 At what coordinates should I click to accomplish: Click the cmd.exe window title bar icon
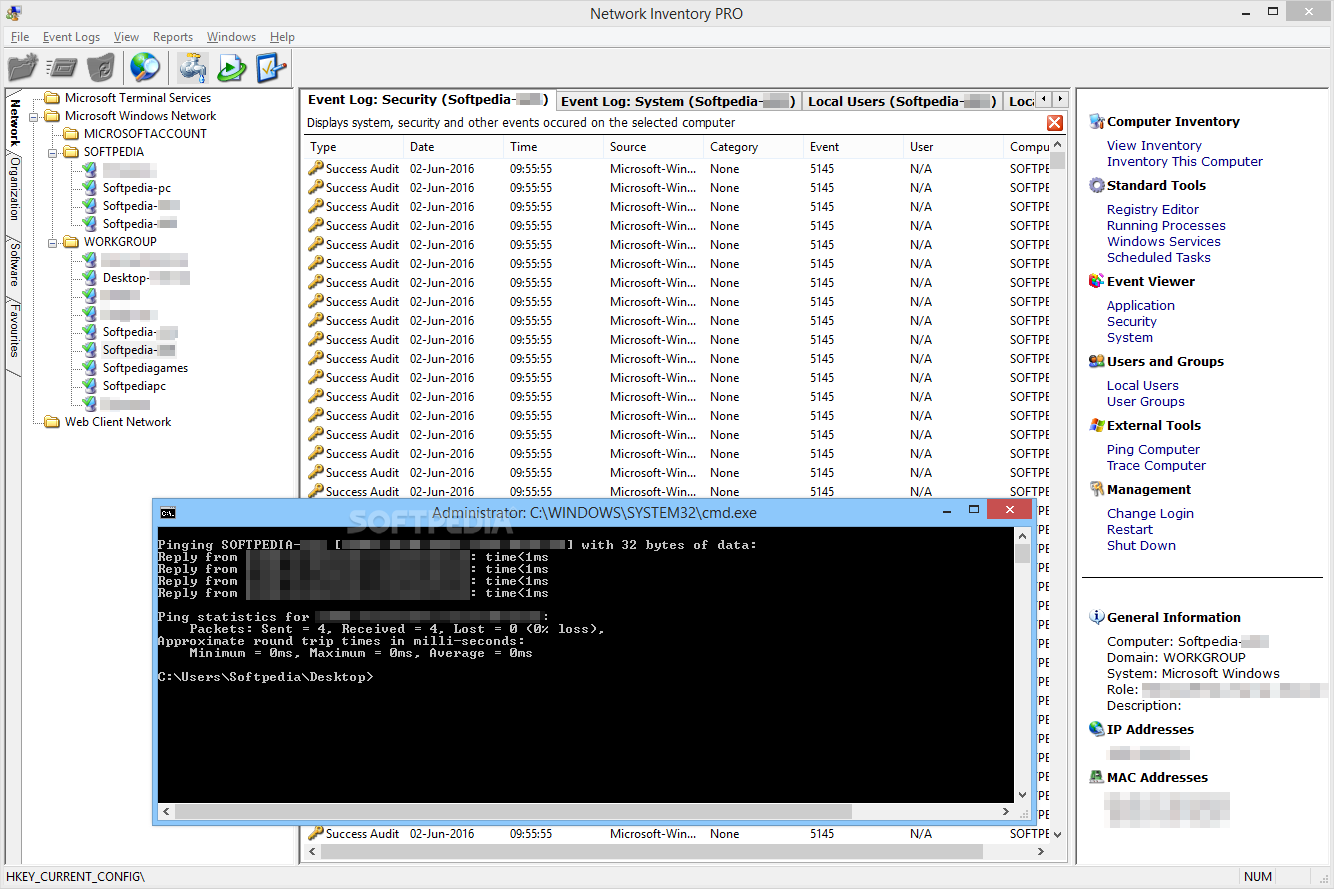point(168,513)
